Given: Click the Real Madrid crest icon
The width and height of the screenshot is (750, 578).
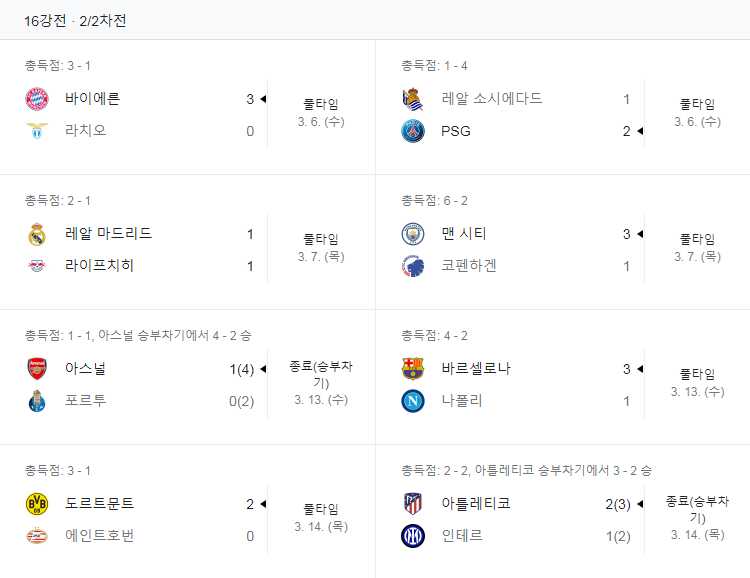Looking at the screenshot, I should point(37,234).
